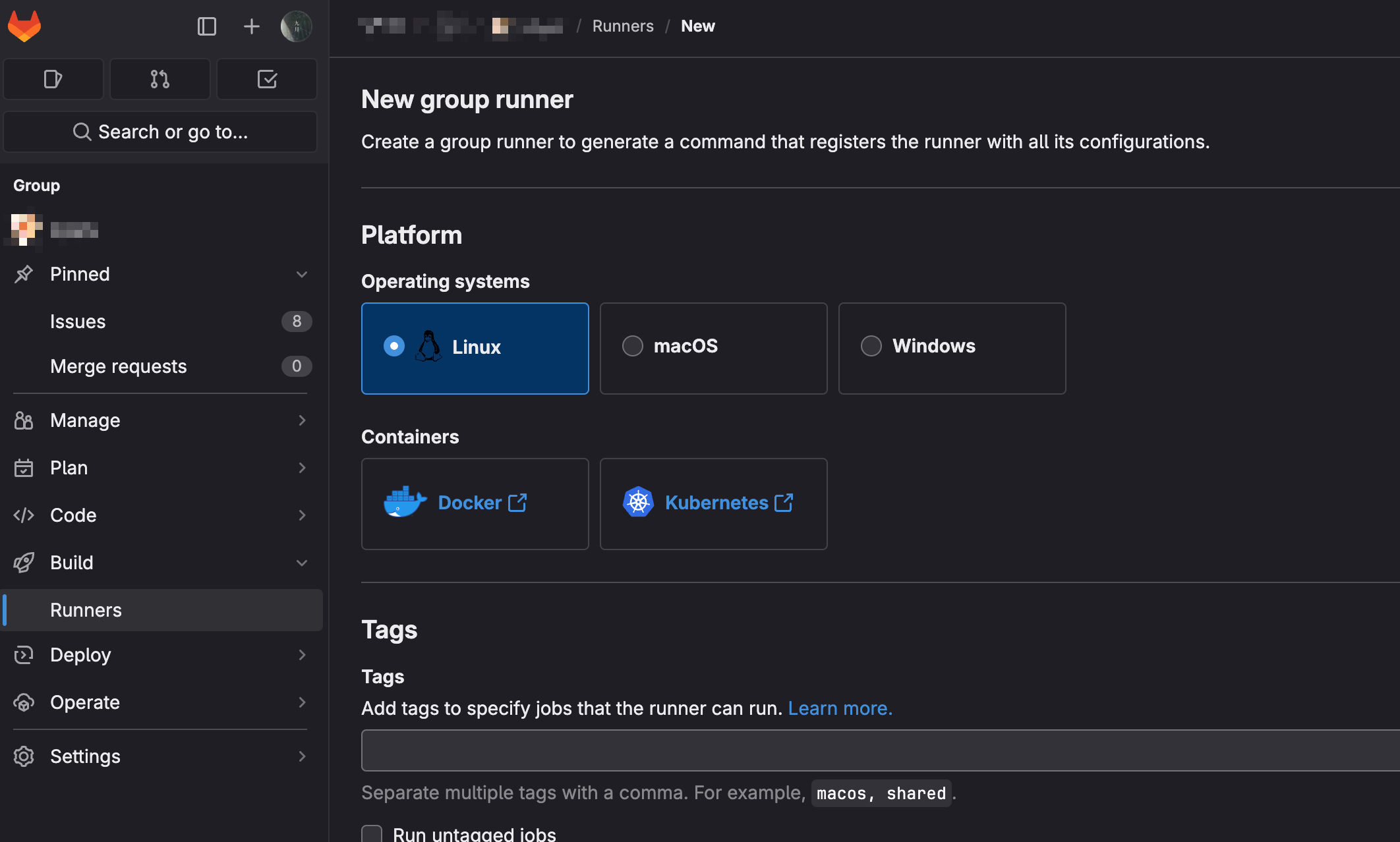Enable Run untagged jobs
1400x842 pixels.
click(x=371, y=833)
